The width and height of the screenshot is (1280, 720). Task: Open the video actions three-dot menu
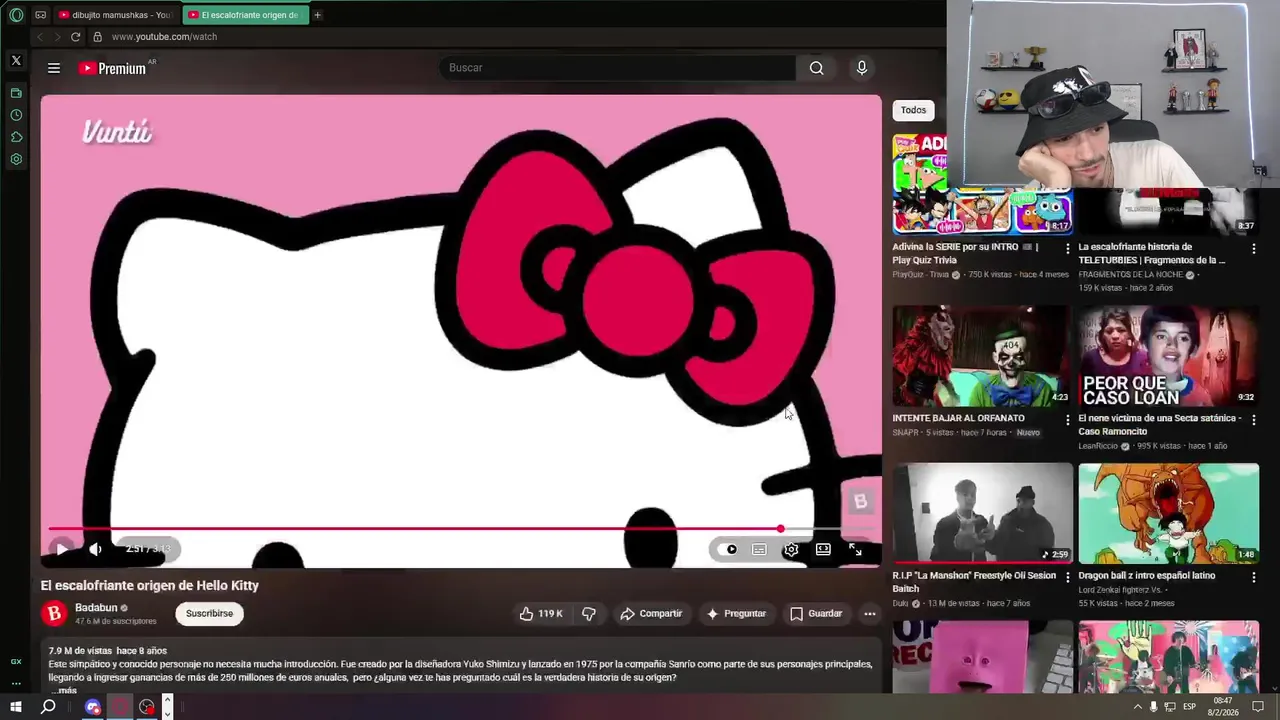pyautogui.click(x=870, y=614)
